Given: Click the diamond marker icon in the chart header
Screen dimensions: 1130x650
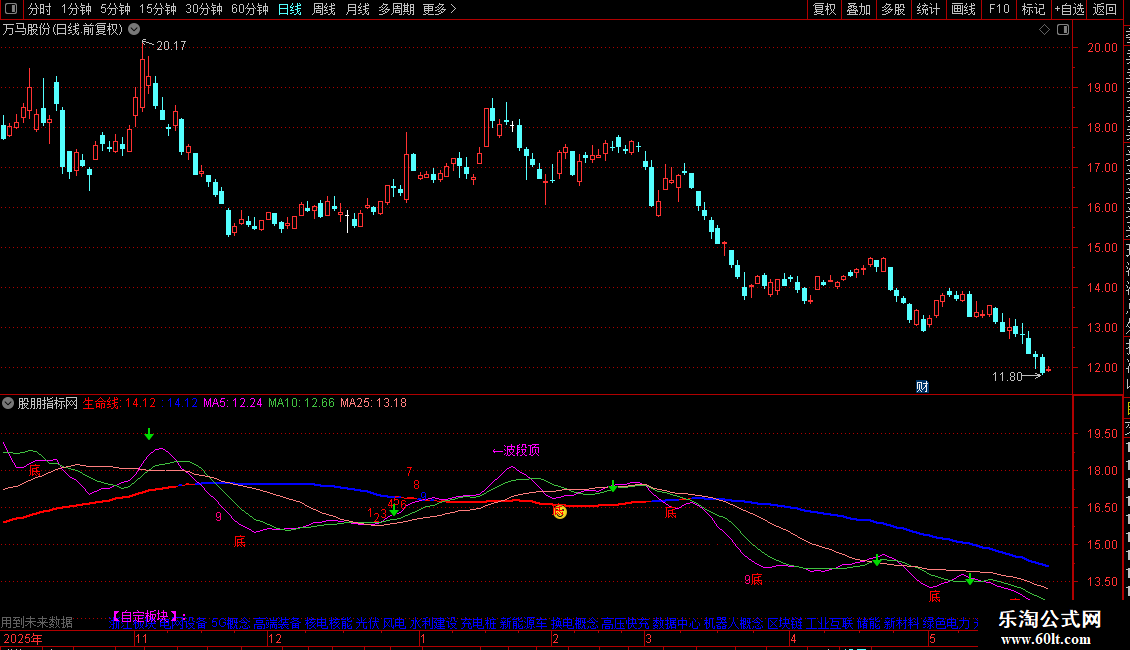Looking at the screenshot, I should [x=1044, y=30].
